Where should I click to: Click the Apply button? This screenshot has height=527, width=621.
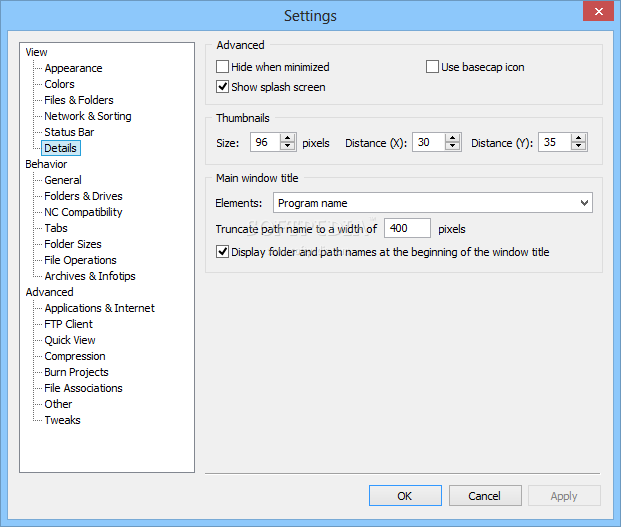point(564,495)
